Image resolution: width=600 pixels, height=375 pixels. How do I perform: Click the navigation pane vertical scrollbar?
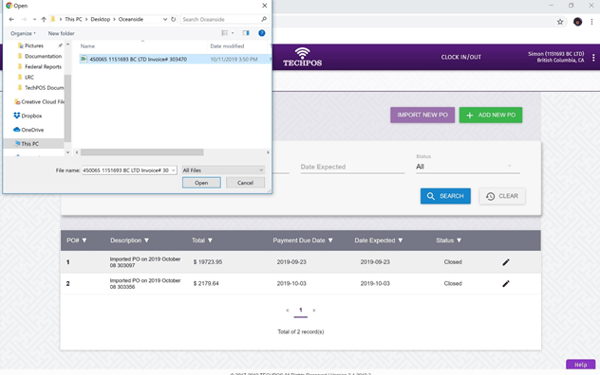tap(67, 107)
